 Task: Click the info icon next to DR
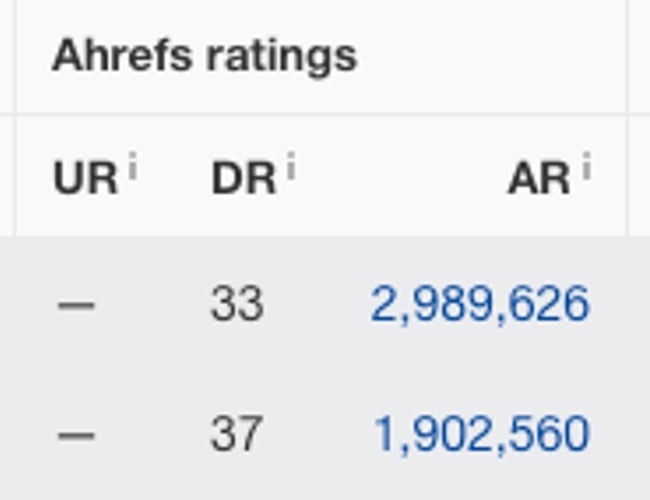pyautogui.click(x=291, y=168)
